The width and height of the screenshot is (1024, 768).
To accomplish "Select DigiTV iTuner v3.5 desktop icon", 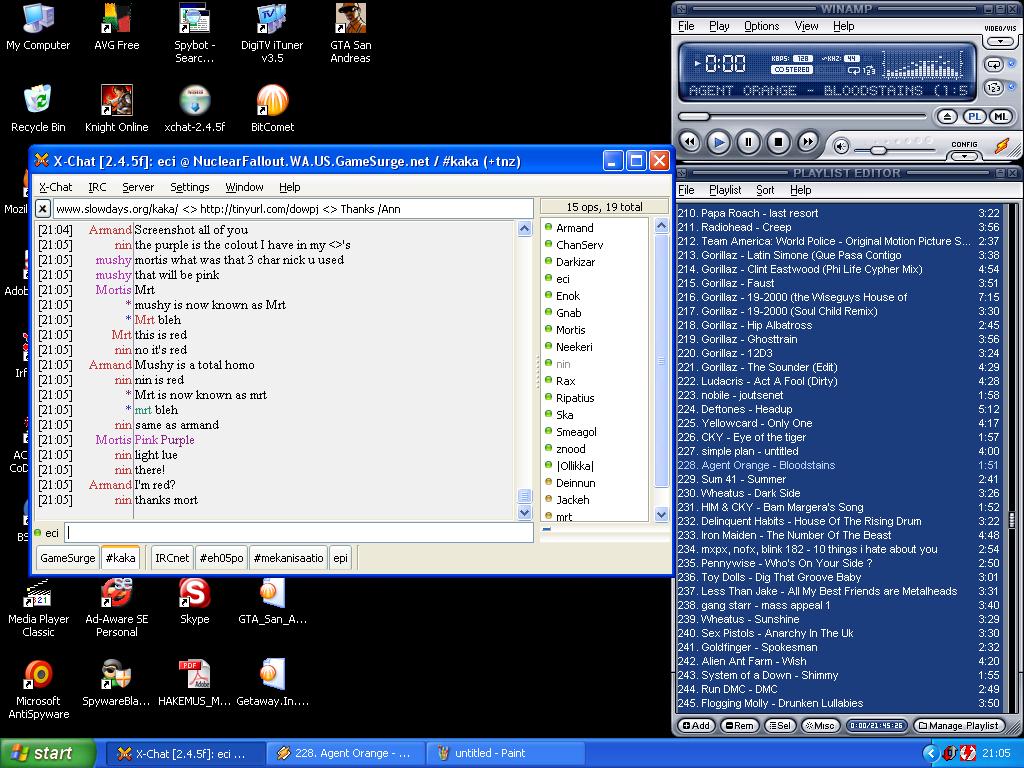I will [272, 34].
